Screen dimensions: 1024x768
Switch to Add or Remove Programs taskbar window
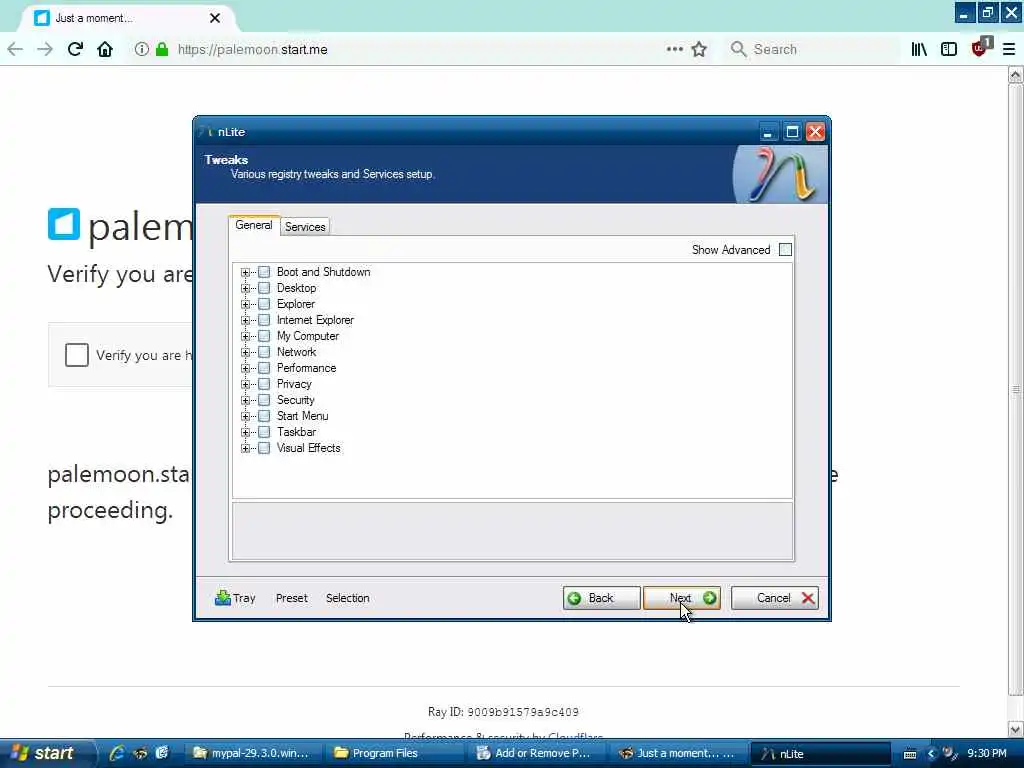[534, 753]
